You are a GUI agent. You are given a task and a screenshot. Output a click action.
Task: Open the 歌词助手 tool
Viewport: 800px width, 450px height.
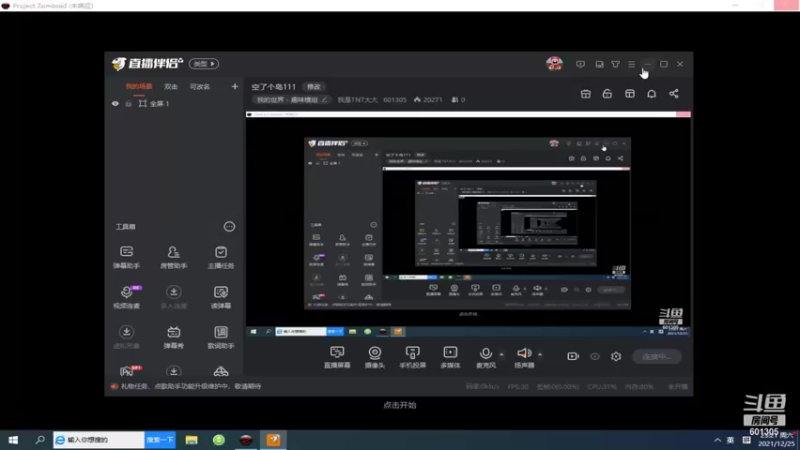tap(220, 337)
